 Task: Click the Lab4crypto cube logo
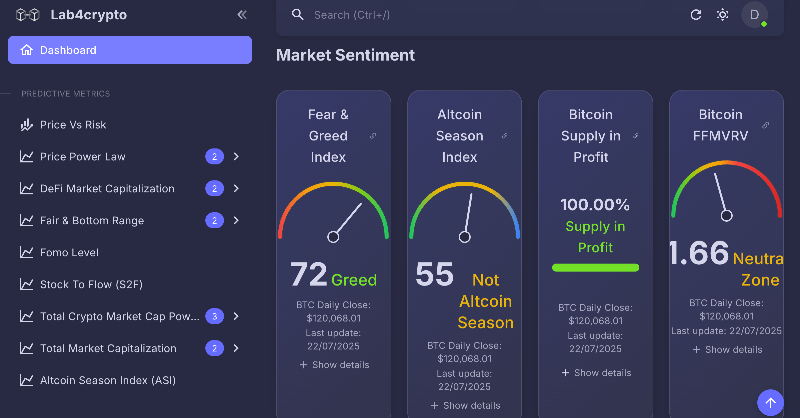point(28,15)
